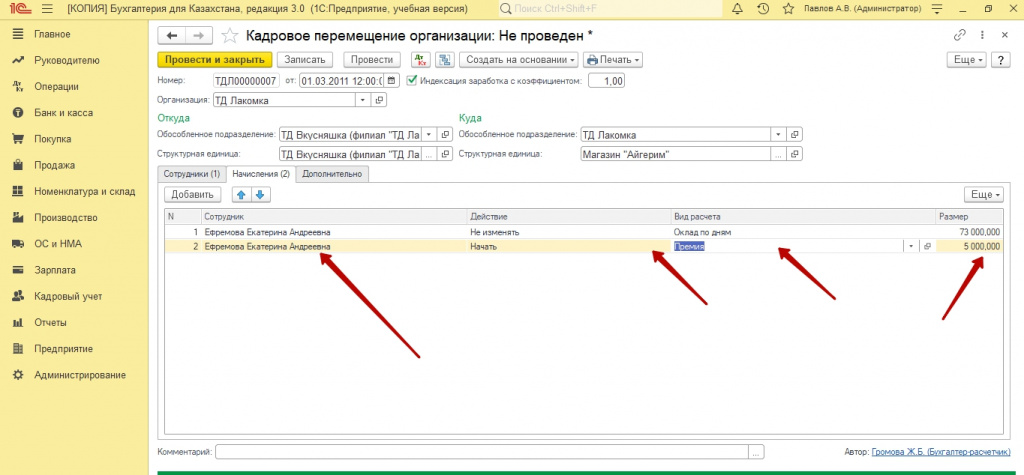Viewport: 1024px width, 475px height.
Task: Click Провести button
Action: pyautogui.click(x=372, y=59)
